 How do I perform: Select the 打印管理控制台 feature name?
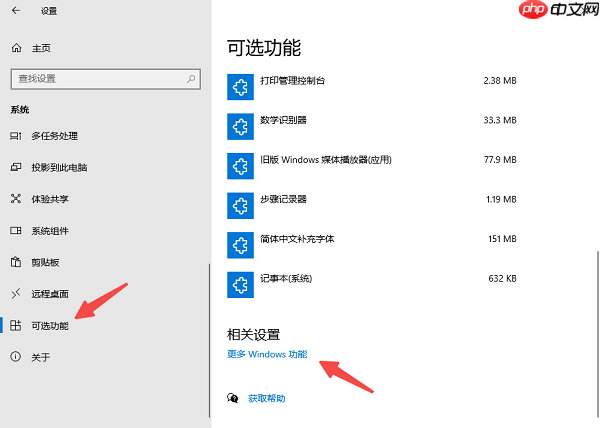pos(293,81)
